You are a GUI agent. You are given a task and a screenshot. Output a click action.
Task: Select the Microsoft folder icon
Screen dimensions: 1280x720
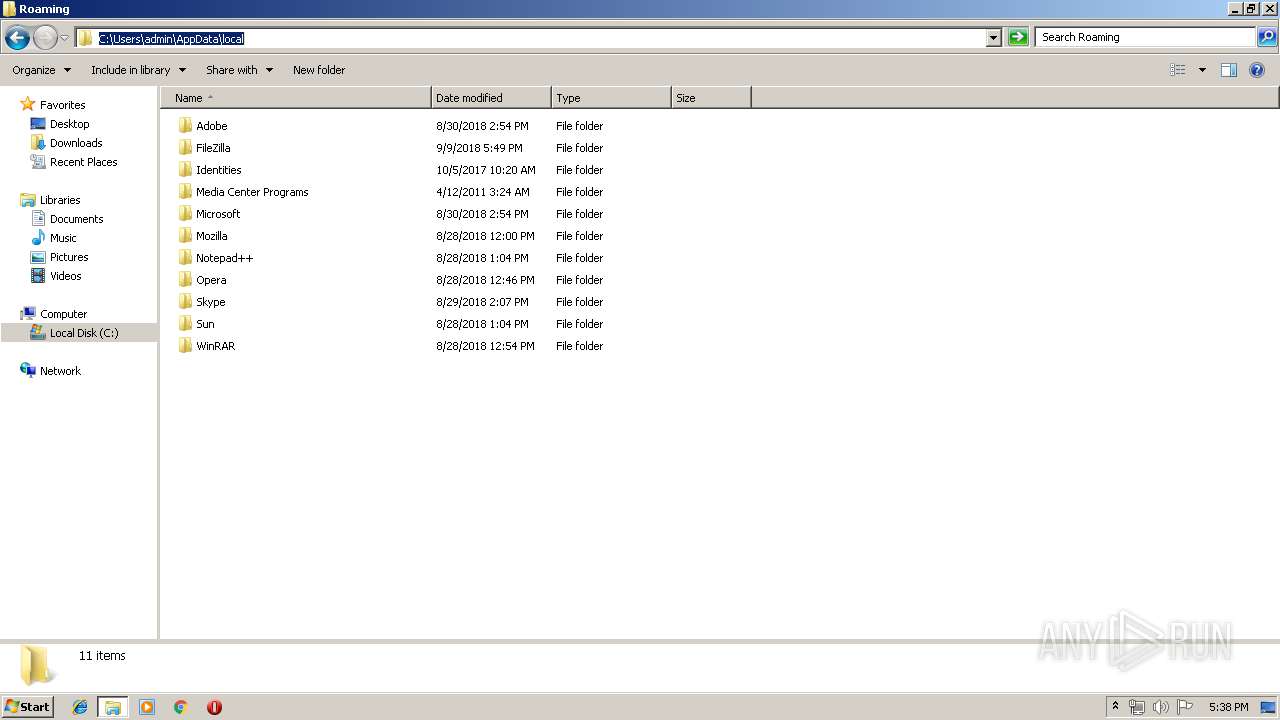click(185, 213)
